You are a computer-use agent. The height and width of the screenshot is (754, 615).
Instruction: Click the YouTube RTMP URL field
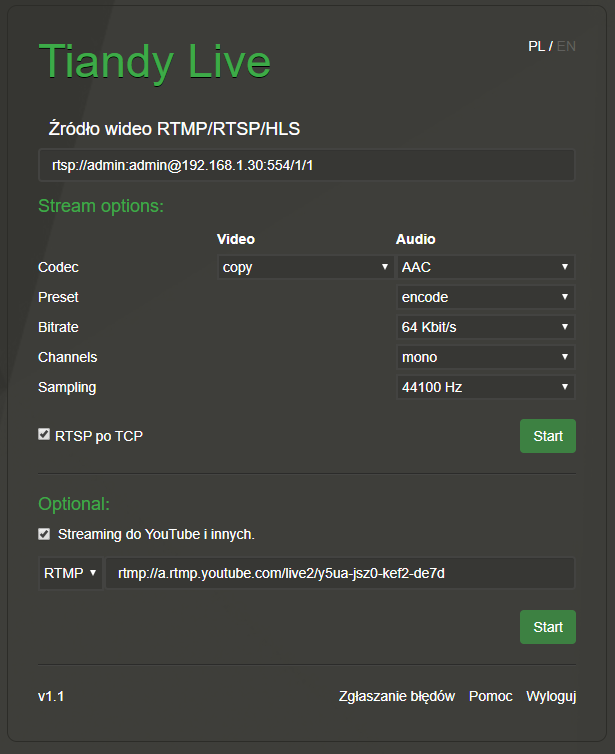pyautogui.click(x=340, y=573)
